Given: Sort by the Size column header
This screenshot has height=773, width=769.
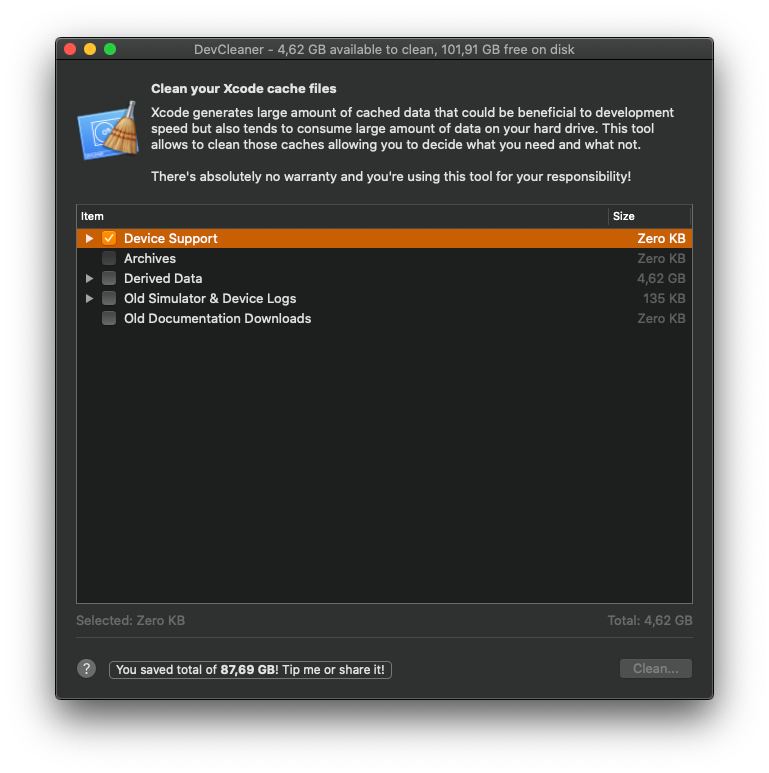Looking at the screenshot, I should click(650, 216).
